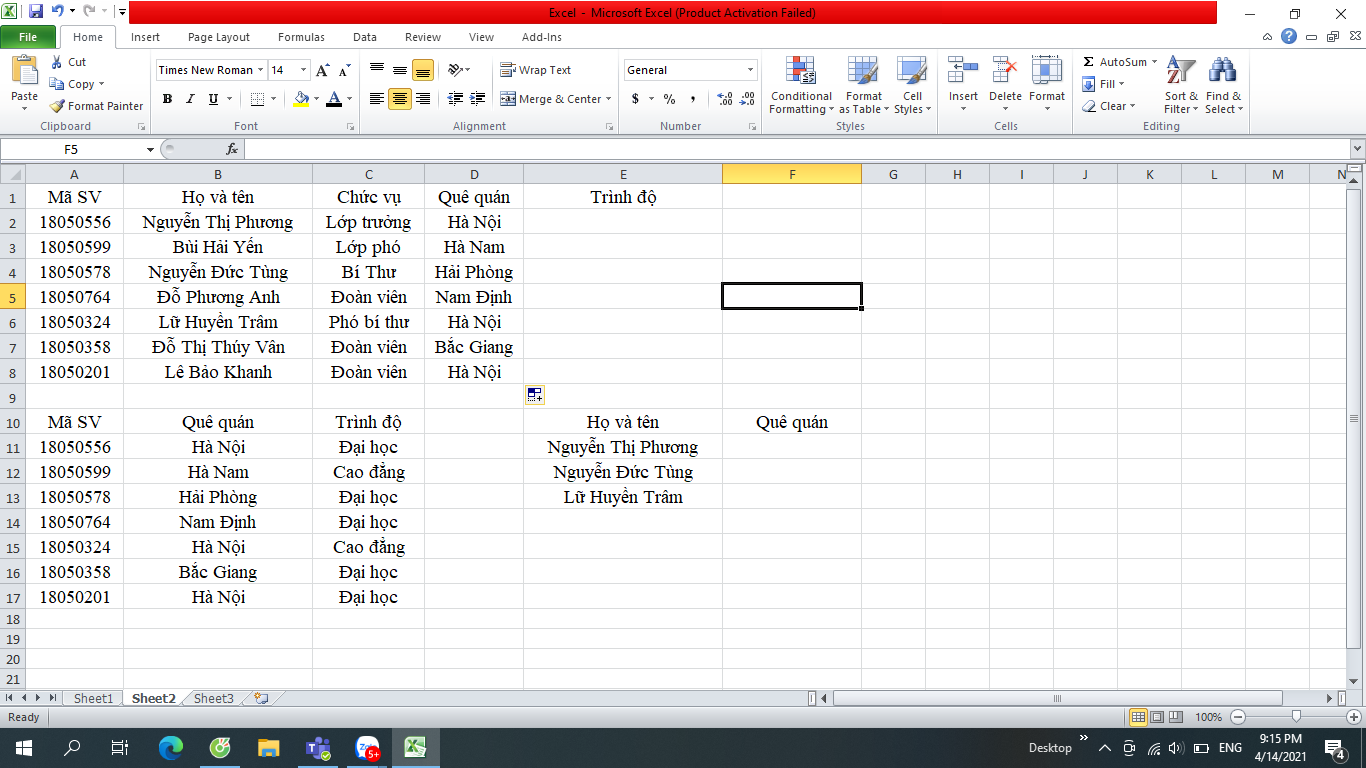The width and height of the screenshot is (1366, 768).
Task: Open Conditional Formatting menu
Action: pyautogui.click(x=801, y=86)
